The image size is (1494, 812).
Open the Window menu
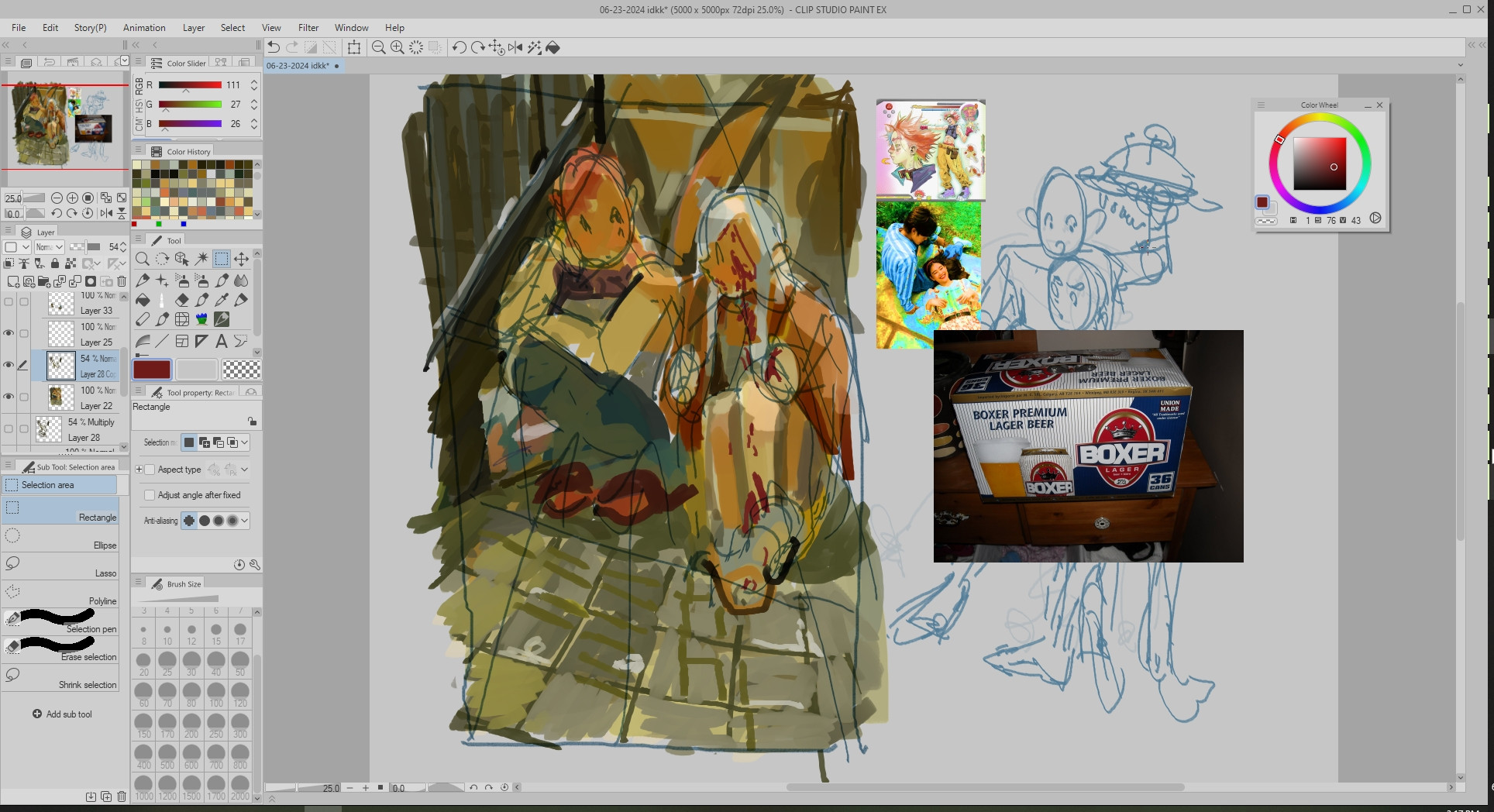coord(352,27)
